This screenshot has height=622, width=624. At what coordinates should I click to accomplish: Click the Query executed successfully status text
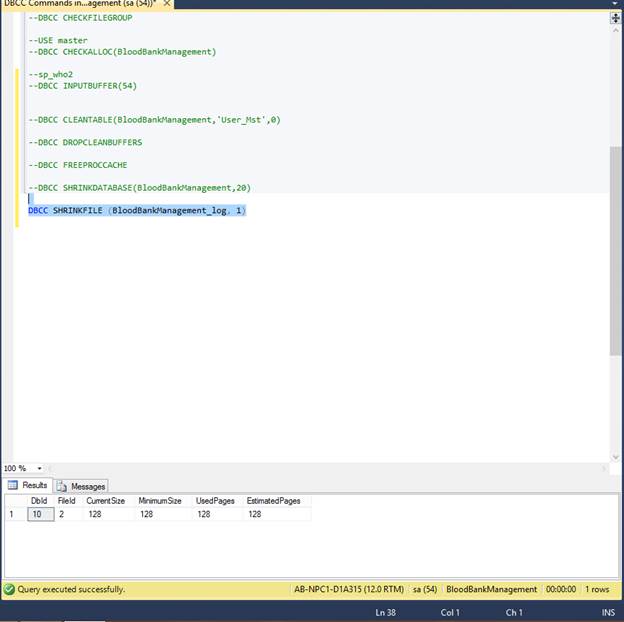tap(71, 589)
